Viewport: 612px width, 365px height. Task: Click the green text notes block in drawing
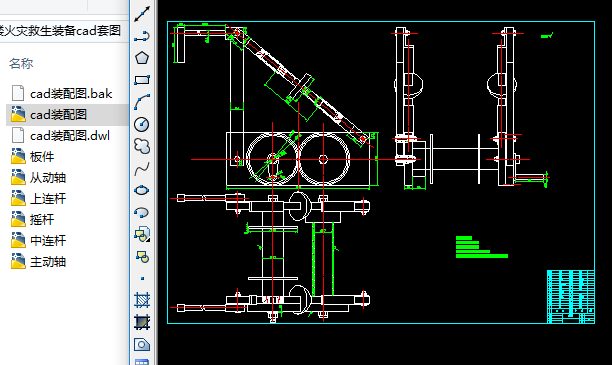[x=482, y=247]
